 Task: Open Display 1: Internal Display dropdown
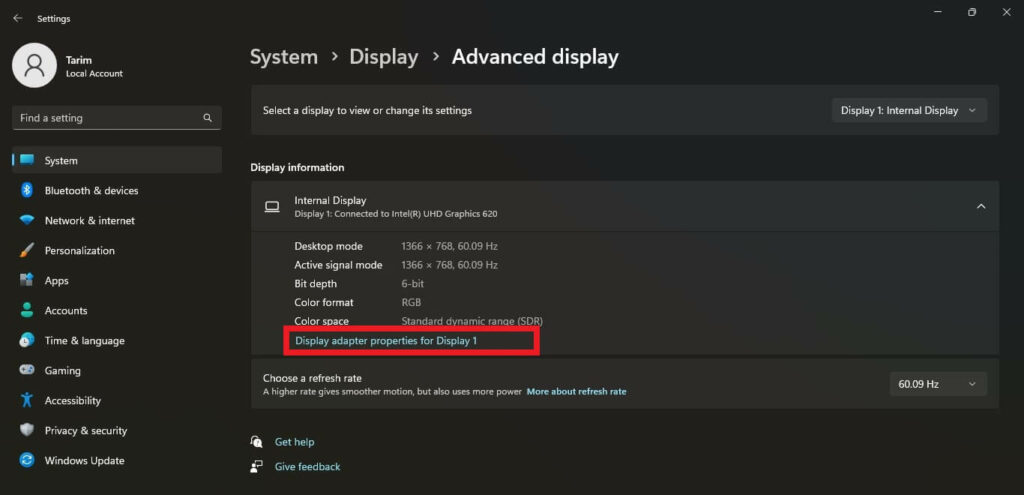click(909, 110)
